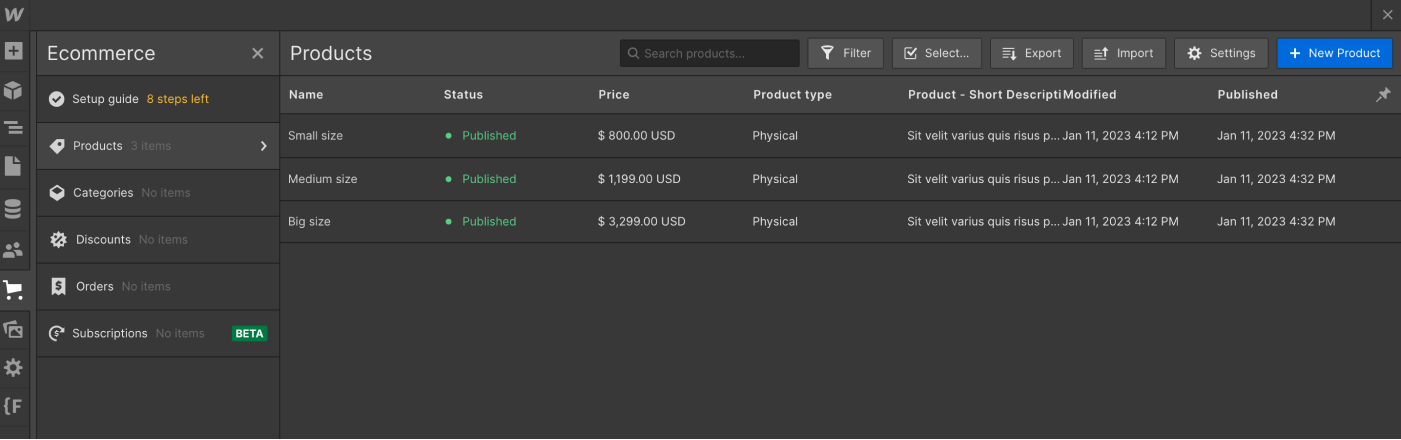
Task: Expand the Products chevron arrow
Action: [x=264, y=146]
